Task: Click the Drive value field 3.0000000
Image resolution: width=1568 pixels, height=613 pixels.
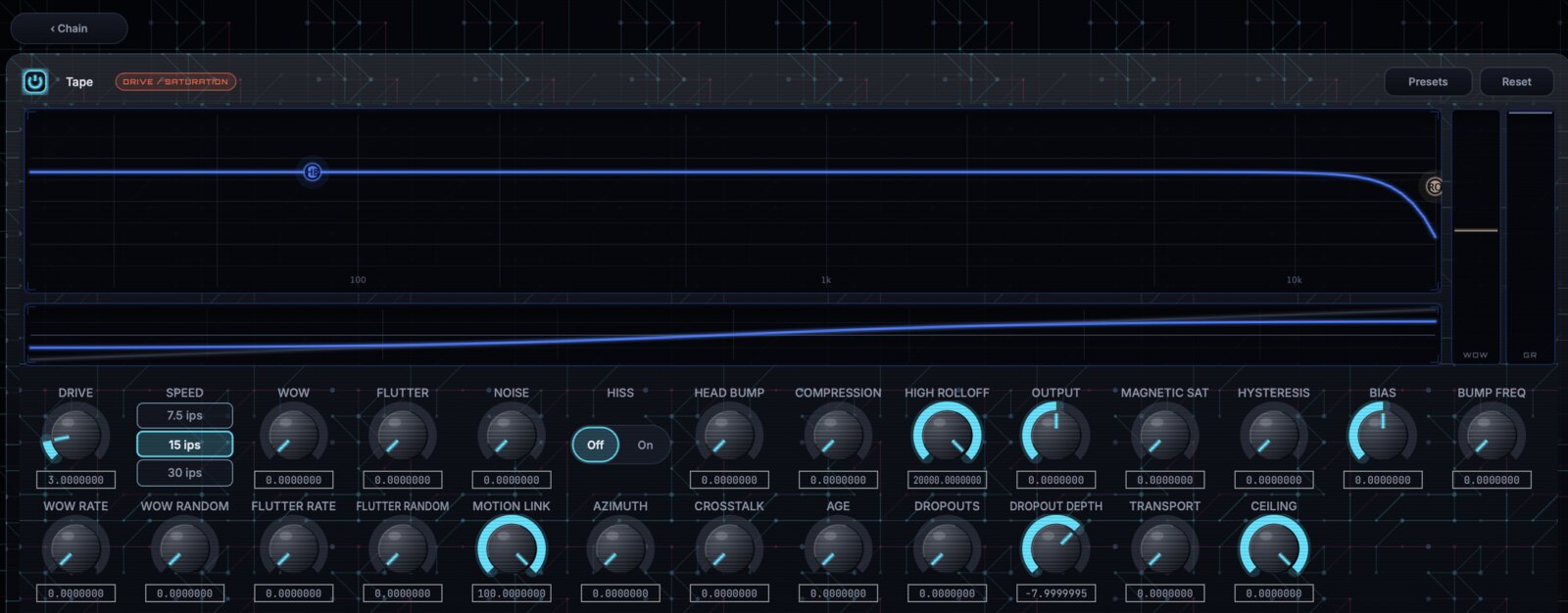Action: [75, 480]
